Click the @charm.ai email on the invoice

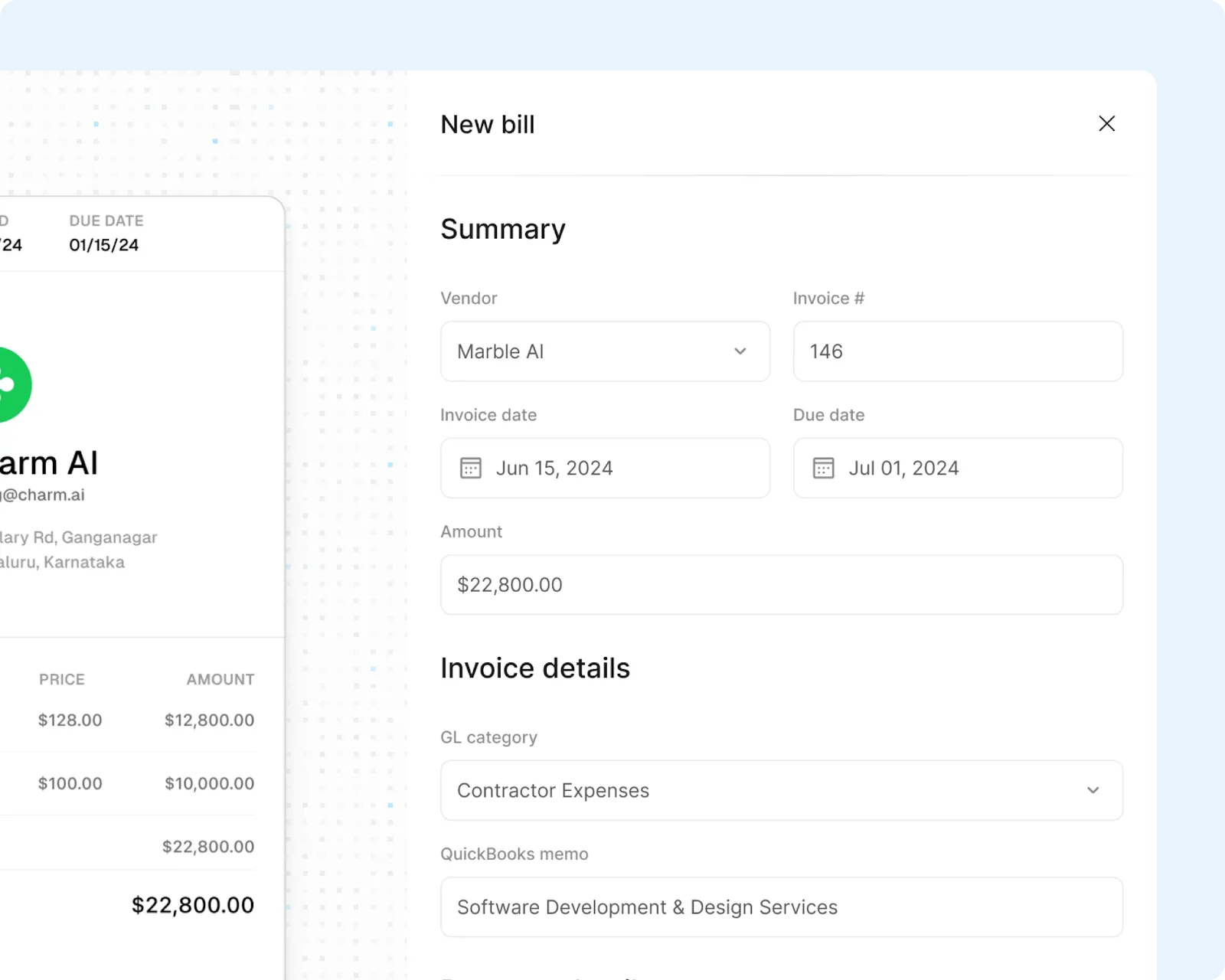(42, 495)
